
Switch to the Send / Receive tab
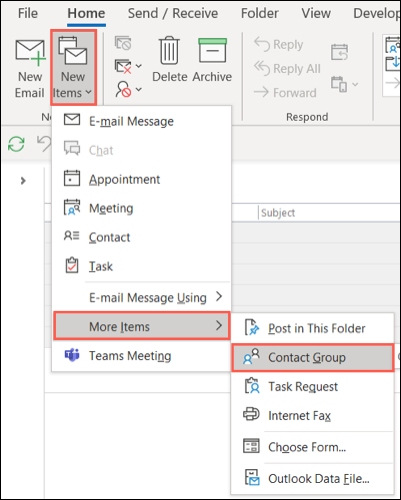pos(173,13)
